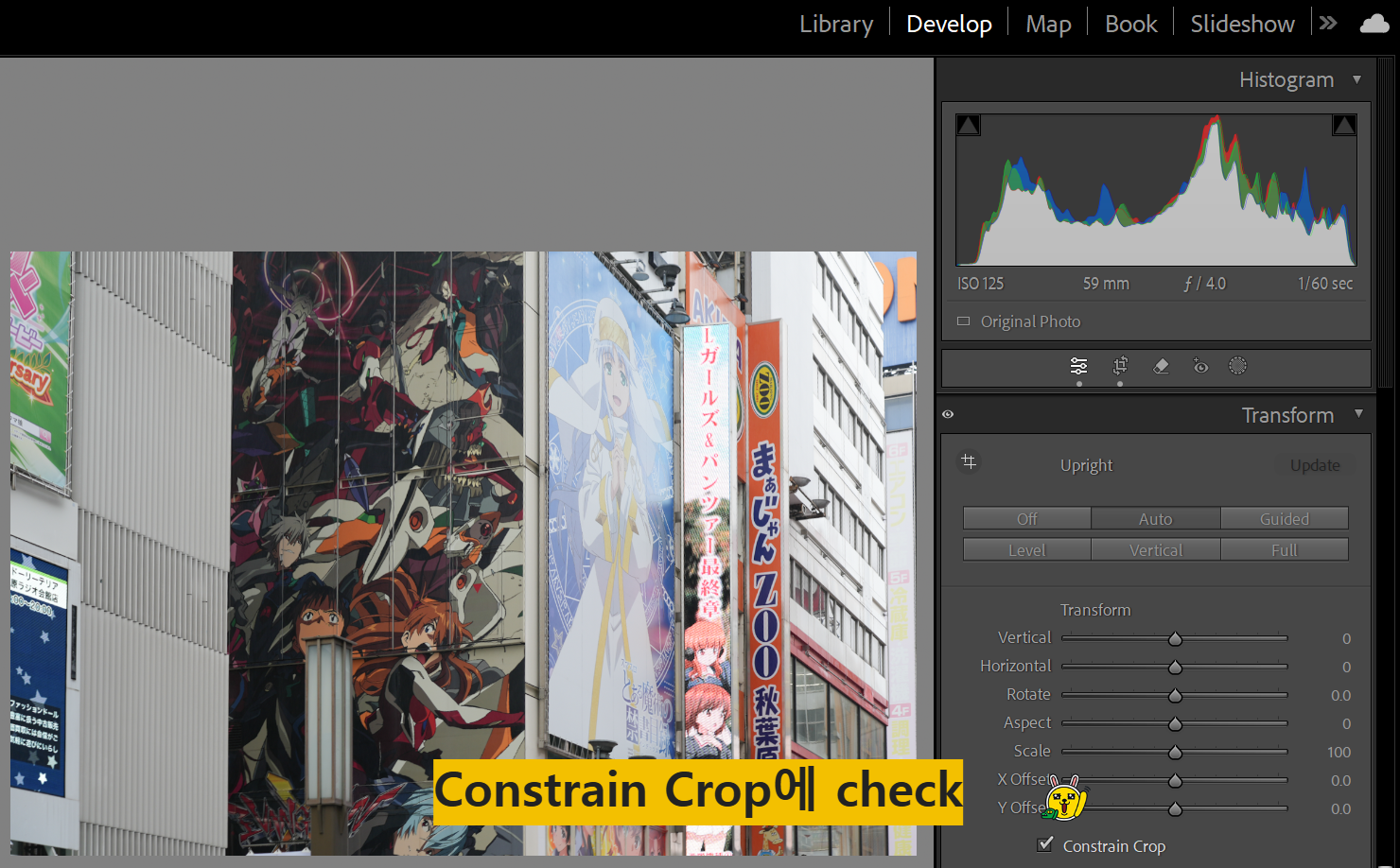Uncheck the Constrain Crop checkbox
1400x868 pixels.
(x=1043, y=843)
